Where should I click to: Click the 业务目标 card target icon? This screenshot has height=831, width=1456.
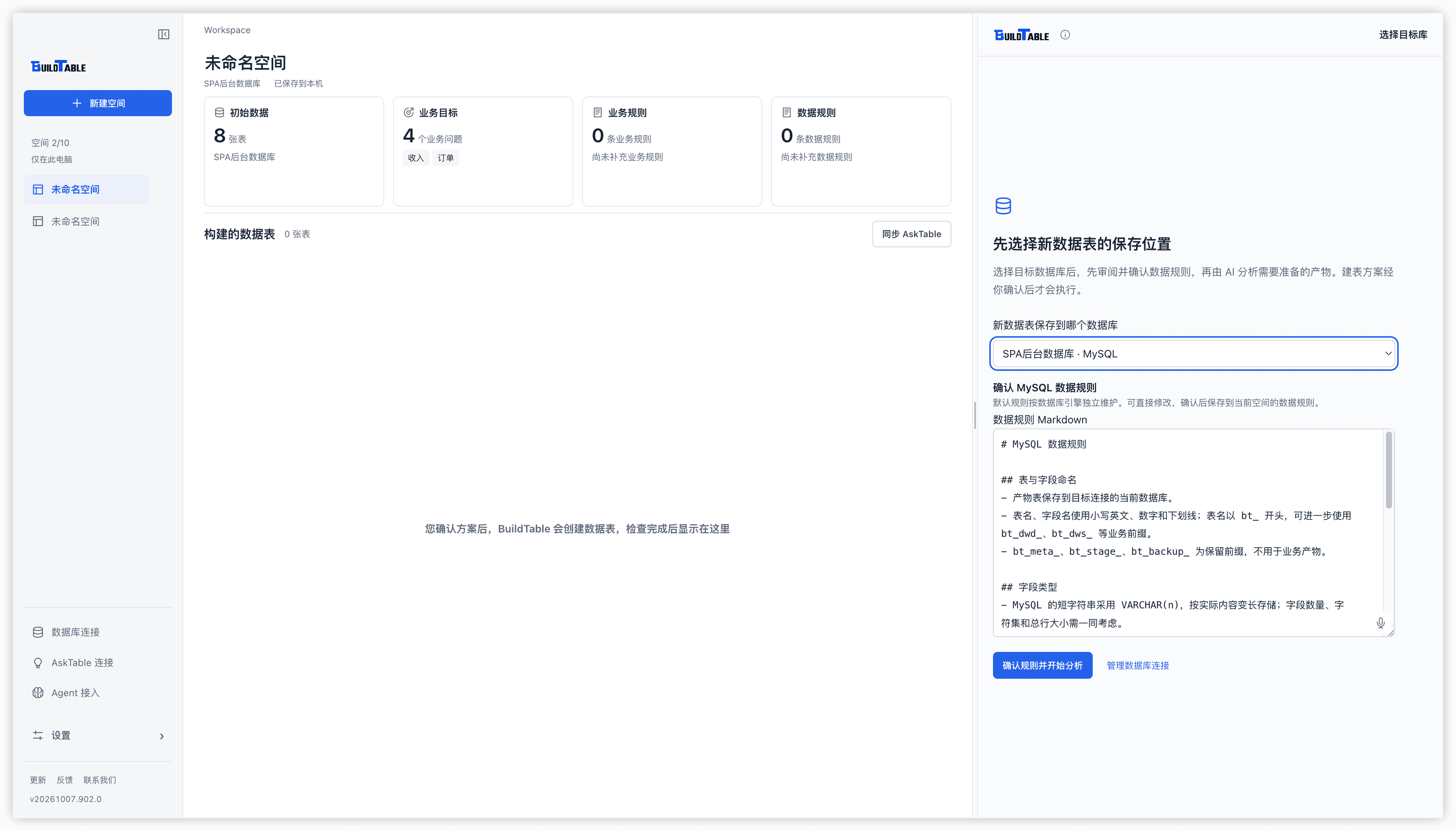pos(408,112)
